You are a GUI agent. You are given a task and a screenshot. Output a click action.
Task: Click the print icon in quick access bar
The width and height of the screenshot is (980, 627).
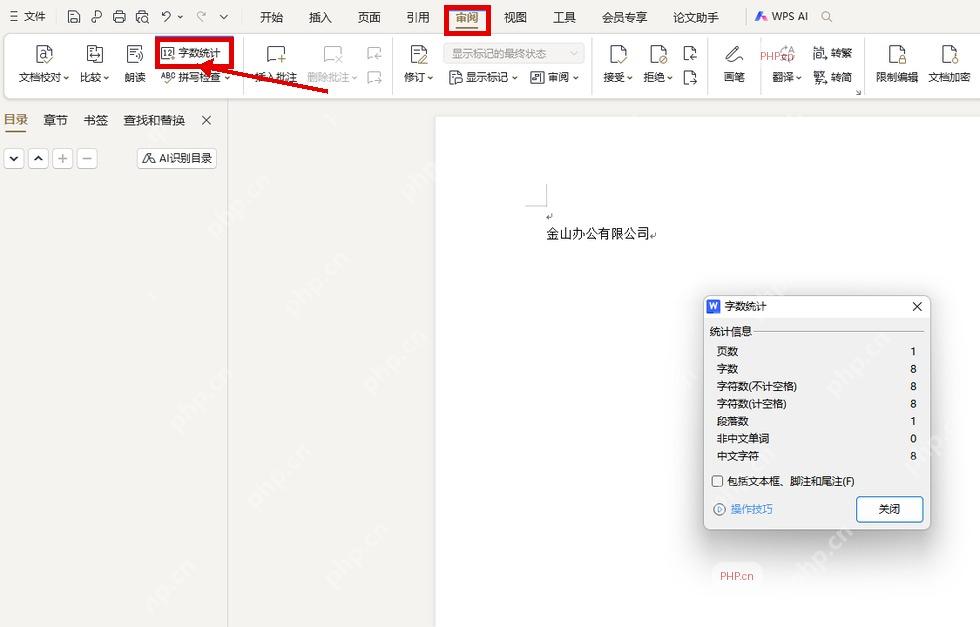(119, 17)
